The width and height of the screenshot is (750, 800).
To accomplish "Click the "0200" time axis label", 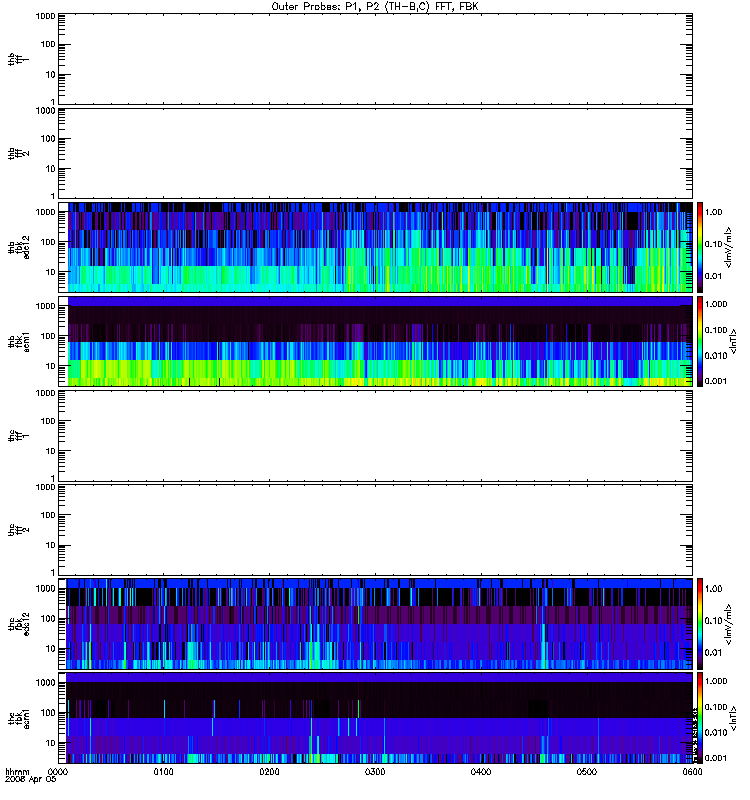I will click(x=269, y=772).
